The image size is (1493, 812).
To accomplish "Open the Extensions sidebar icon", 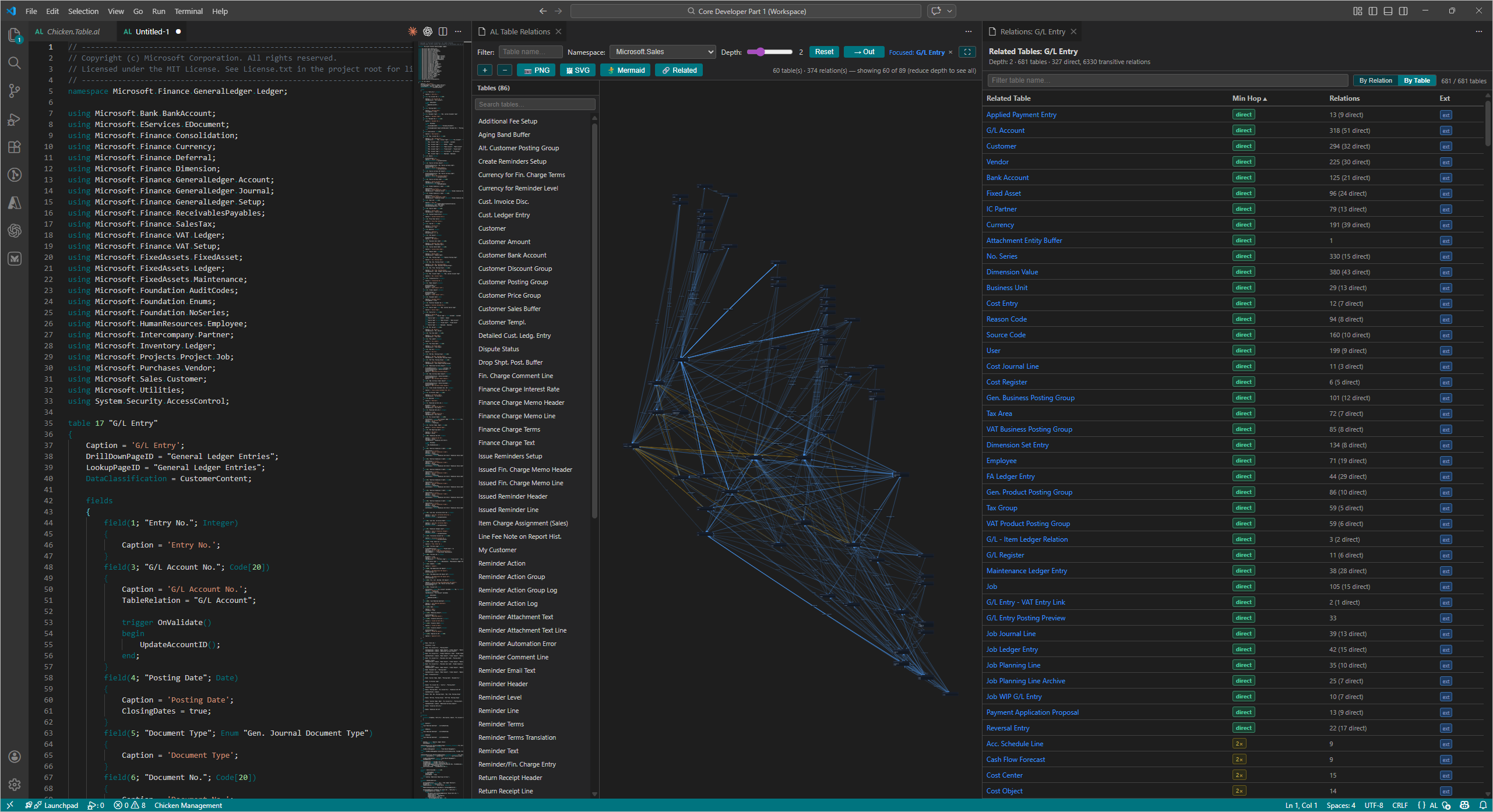I will click(x=15, y=147).
